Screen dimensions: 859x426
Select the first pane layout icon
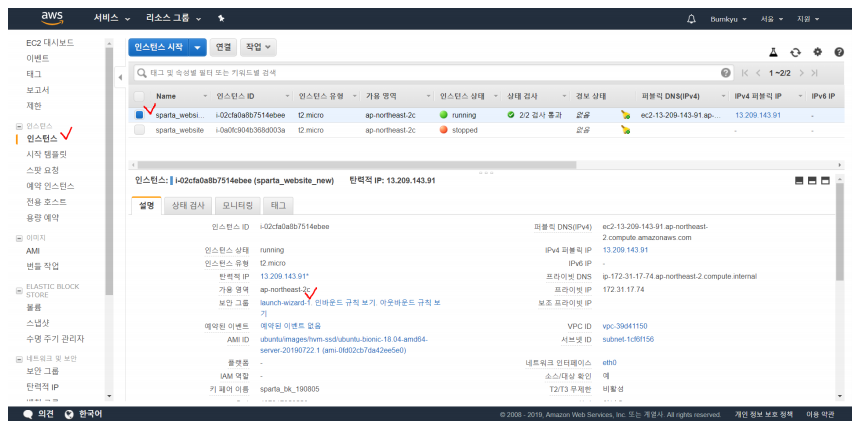[x=799, y=180]
